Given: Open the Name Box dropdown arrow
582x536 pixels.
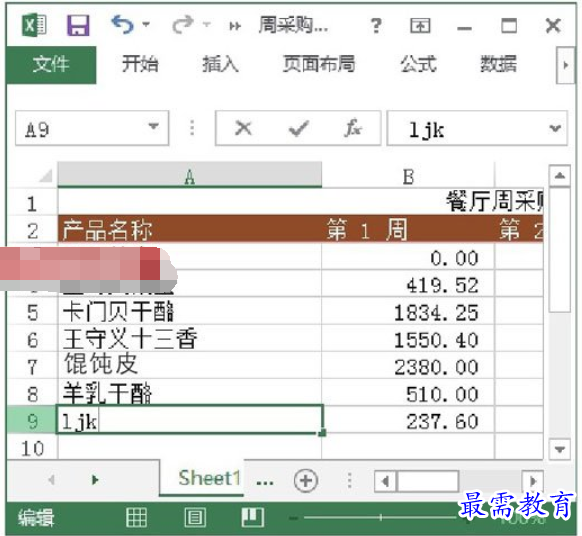Looking at the screenshot, I should [x=154, y=127].
